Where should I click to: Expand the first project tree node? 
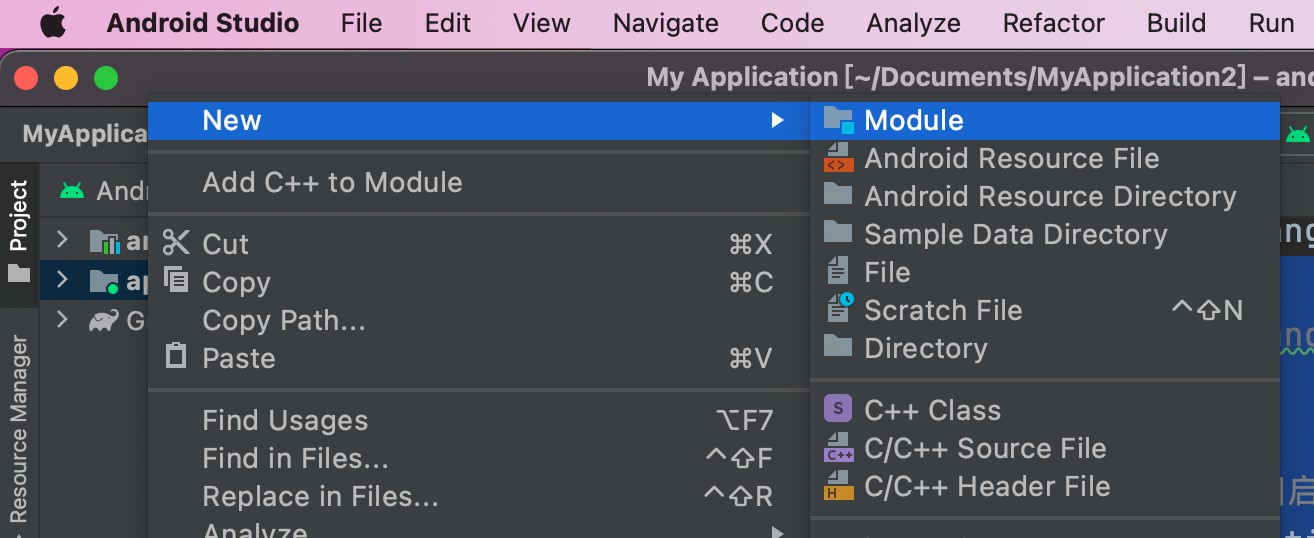tap(62, 240)
